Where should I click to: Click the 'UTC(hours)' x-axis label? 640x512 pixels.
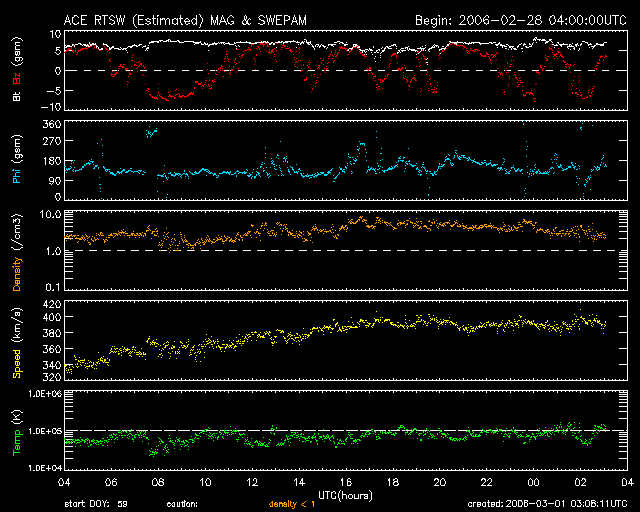tap(345, 496)
